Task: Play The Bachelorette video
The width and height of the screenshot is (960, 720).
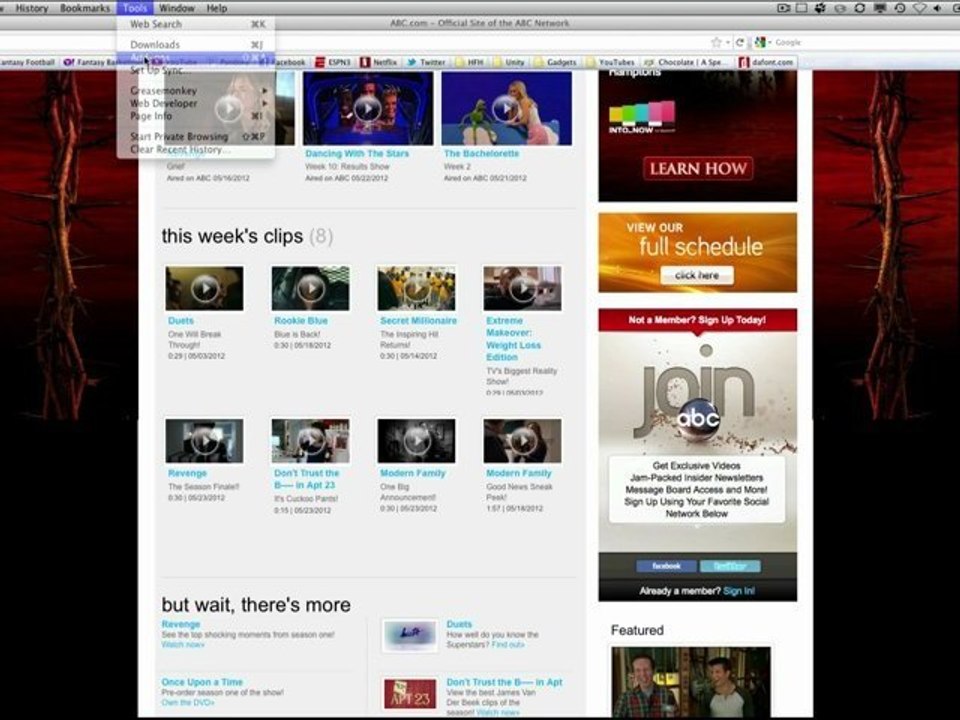Action: click(x=506, y=108)
